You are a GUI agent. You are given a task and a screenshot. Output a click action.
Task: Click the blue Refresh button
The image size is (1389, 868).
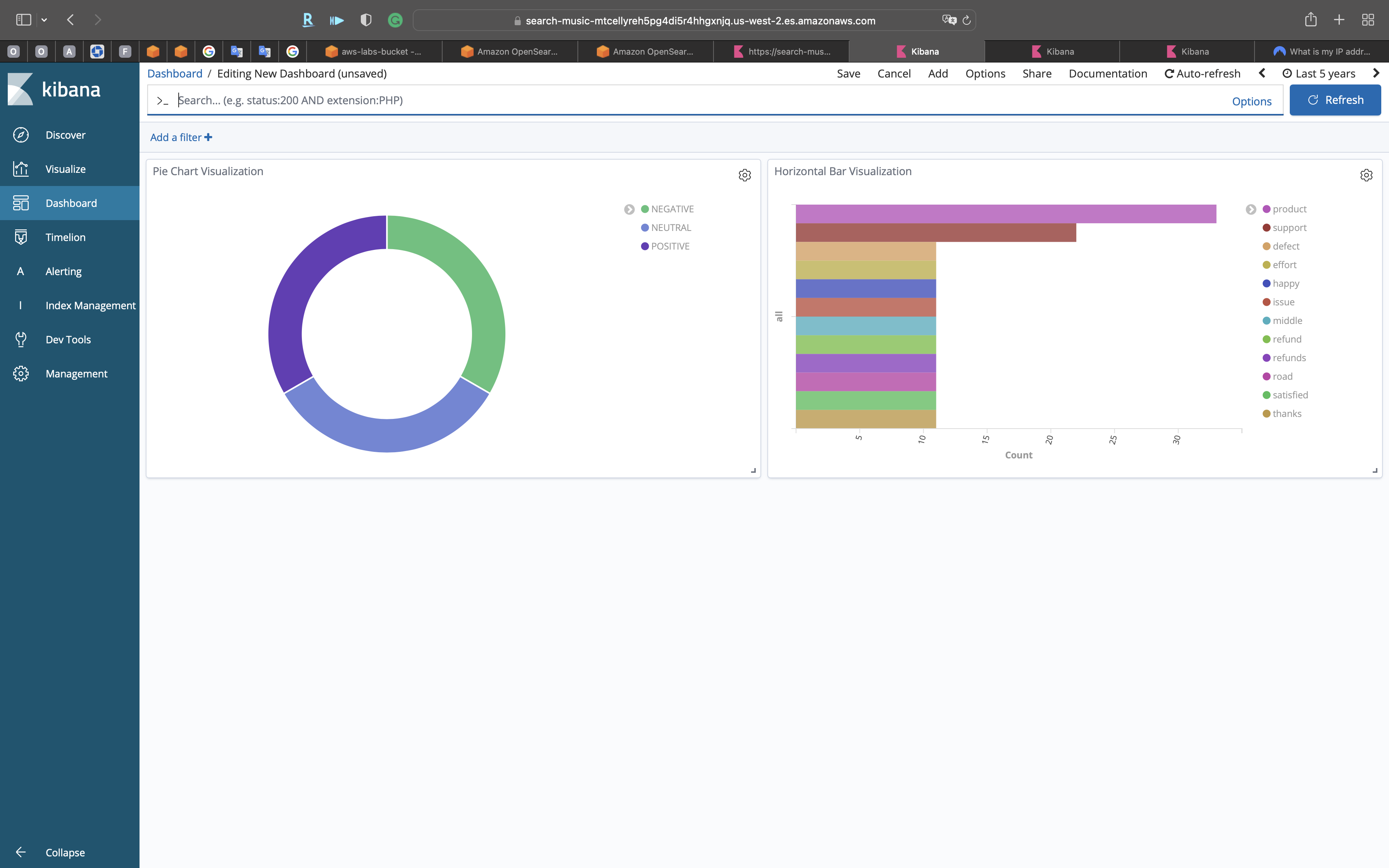[1334, 100]
